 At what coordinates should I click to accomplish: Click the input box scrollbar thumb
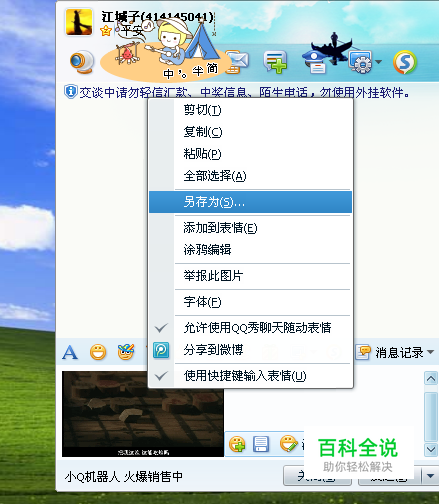[431, 417]
